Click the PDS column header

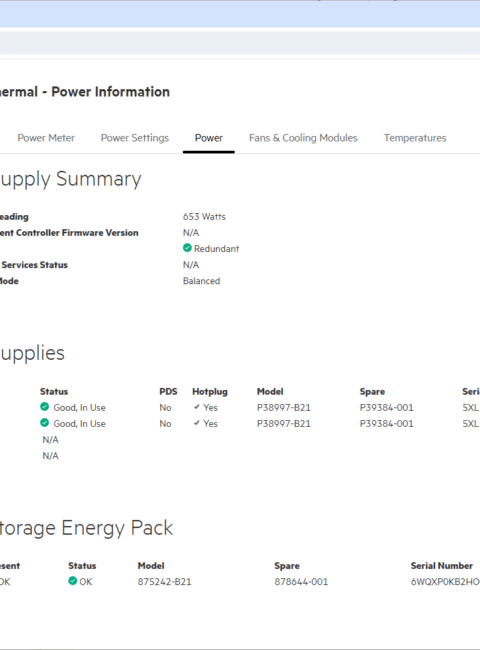pyautogui.click(x=168, y=392)
